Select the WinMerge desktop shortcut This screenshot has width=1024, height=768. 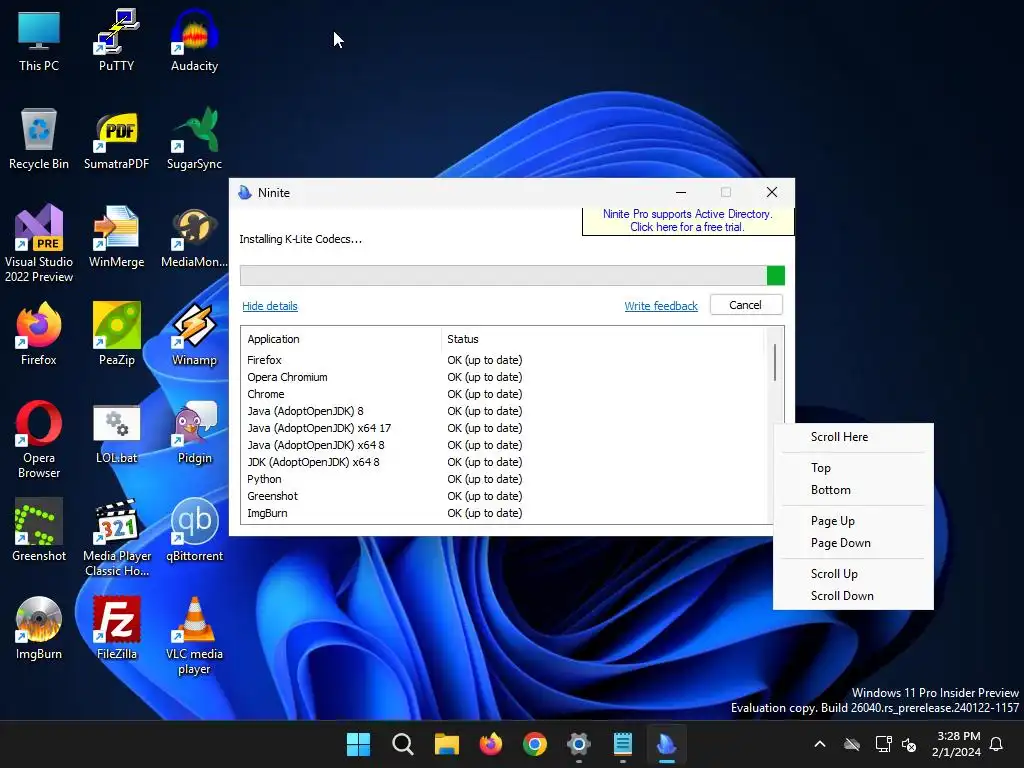click(116, 237)
